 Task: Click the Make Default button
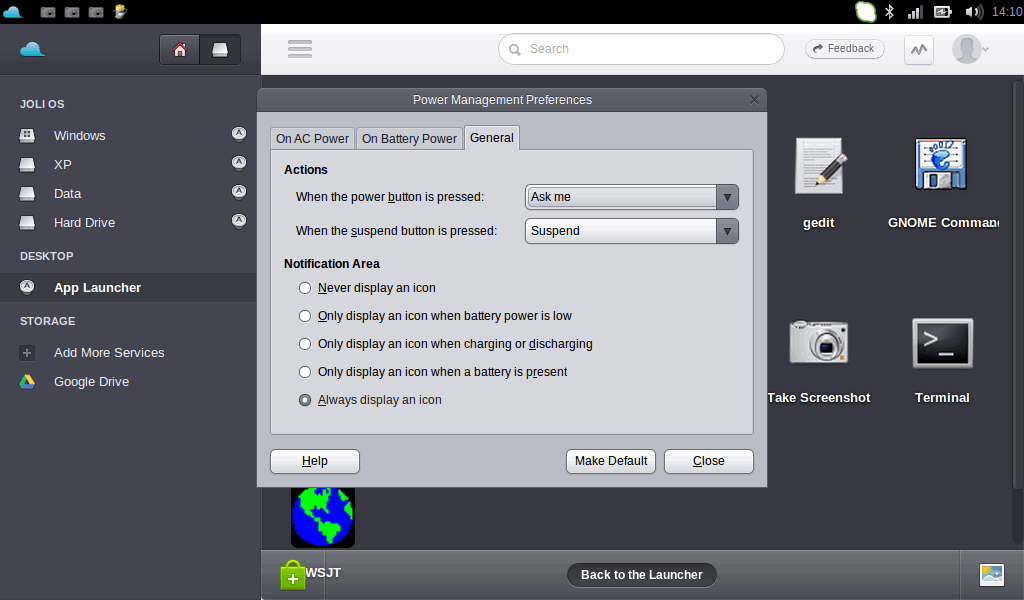click(x=610, y=461)
